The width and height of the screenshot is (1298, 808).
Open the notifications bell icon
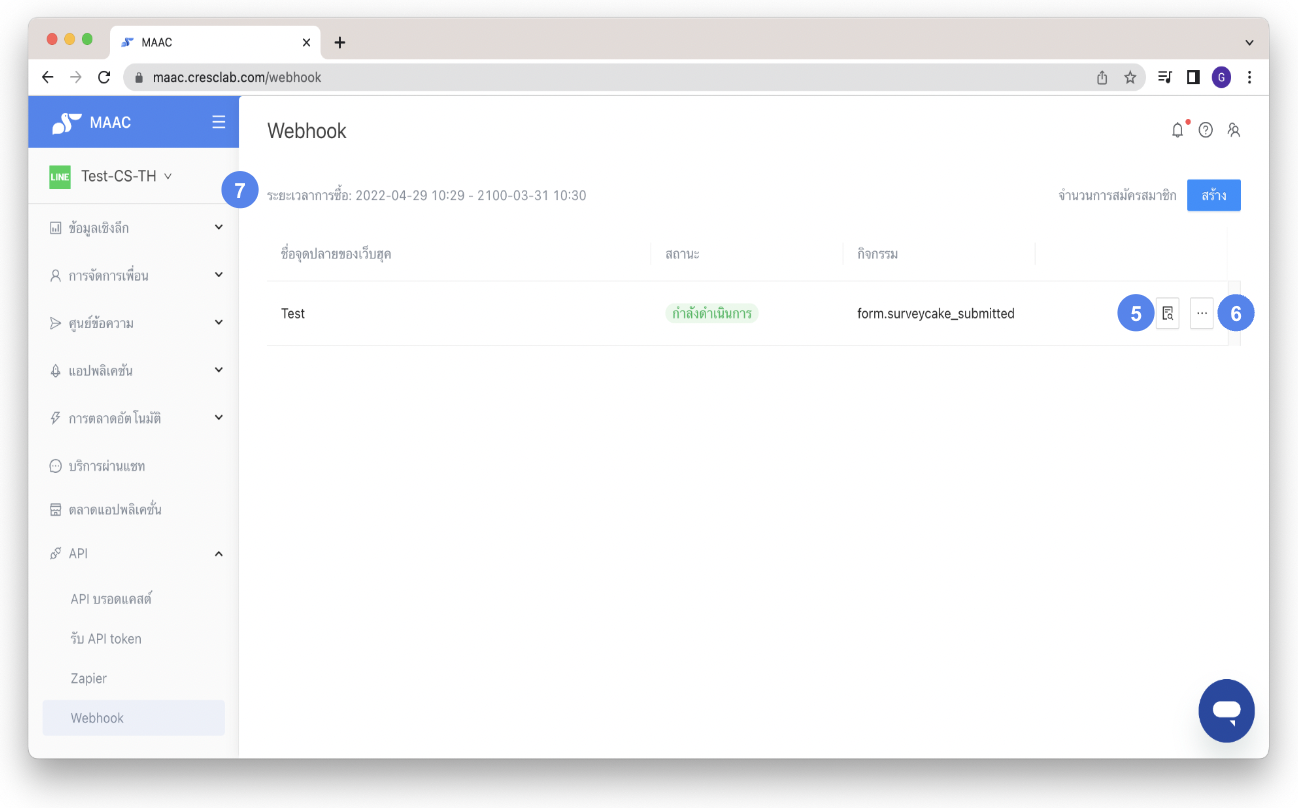click(1177, 130)
